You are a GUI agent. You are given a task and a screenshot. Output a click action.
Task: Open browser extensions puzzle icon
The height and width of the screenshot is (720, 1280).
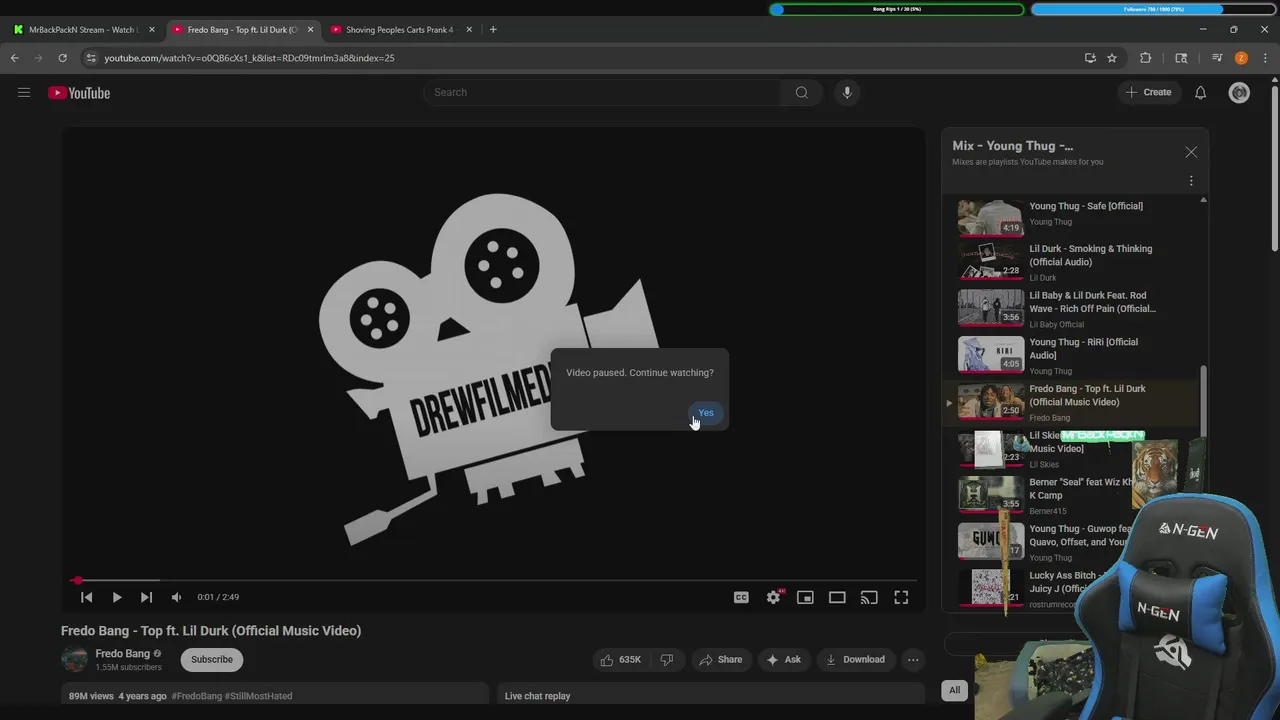[x=1146, y=58]
